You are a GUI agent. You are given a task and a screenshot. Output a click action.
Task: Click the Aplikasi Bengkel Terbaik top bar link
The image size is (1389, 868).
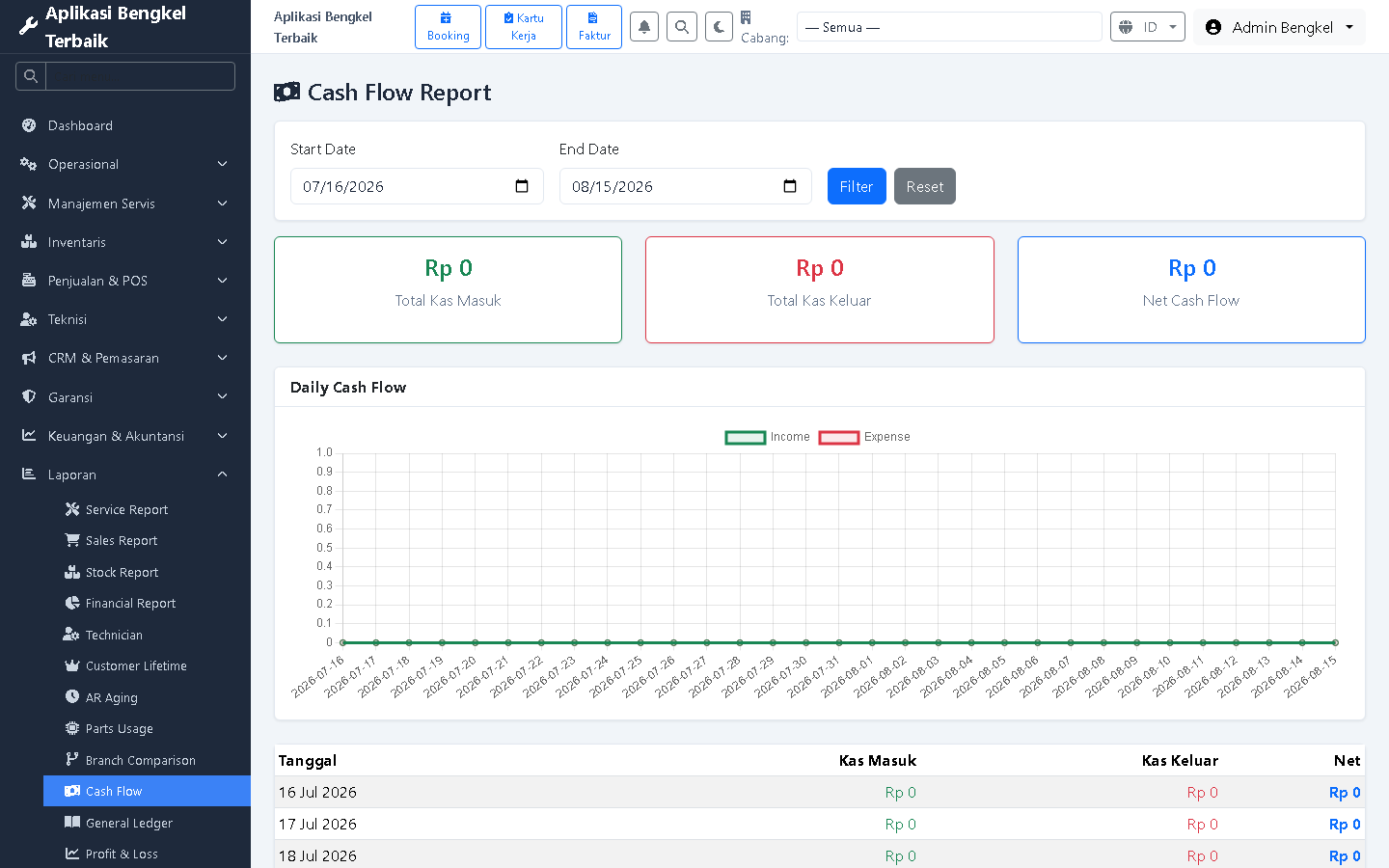click(x=323, y=27)
